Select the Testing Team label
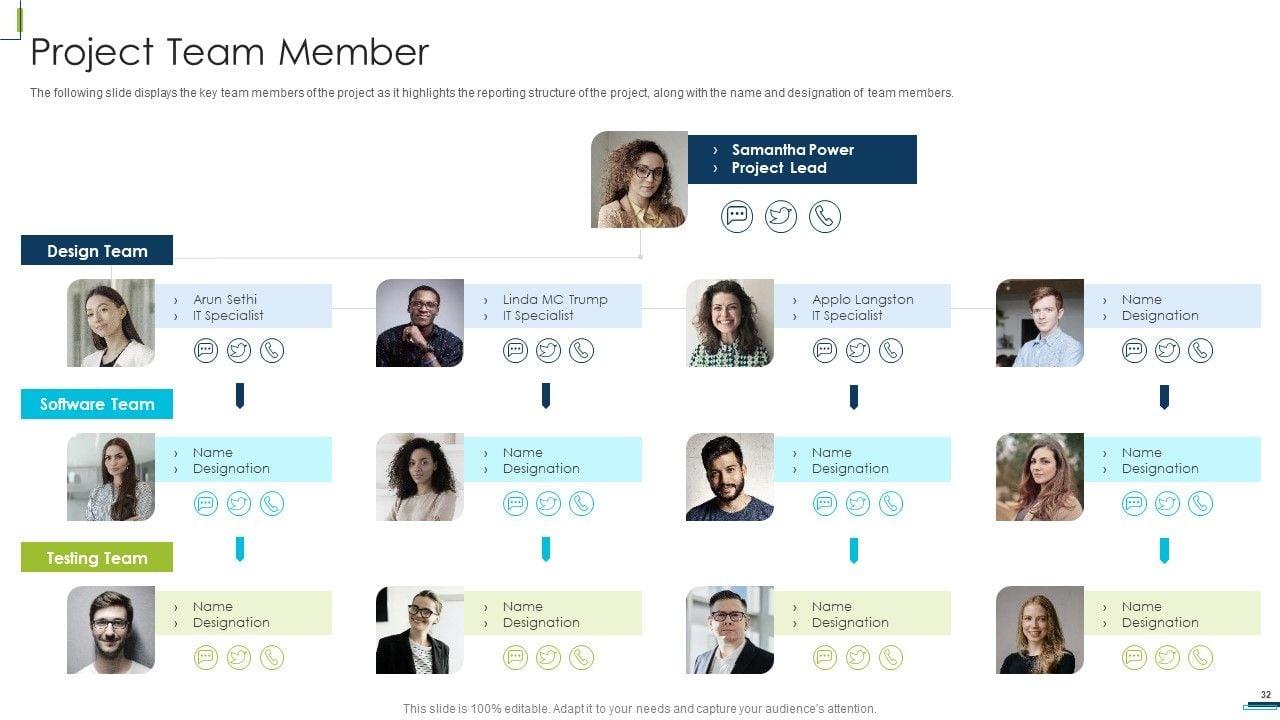 click(97, 557)
